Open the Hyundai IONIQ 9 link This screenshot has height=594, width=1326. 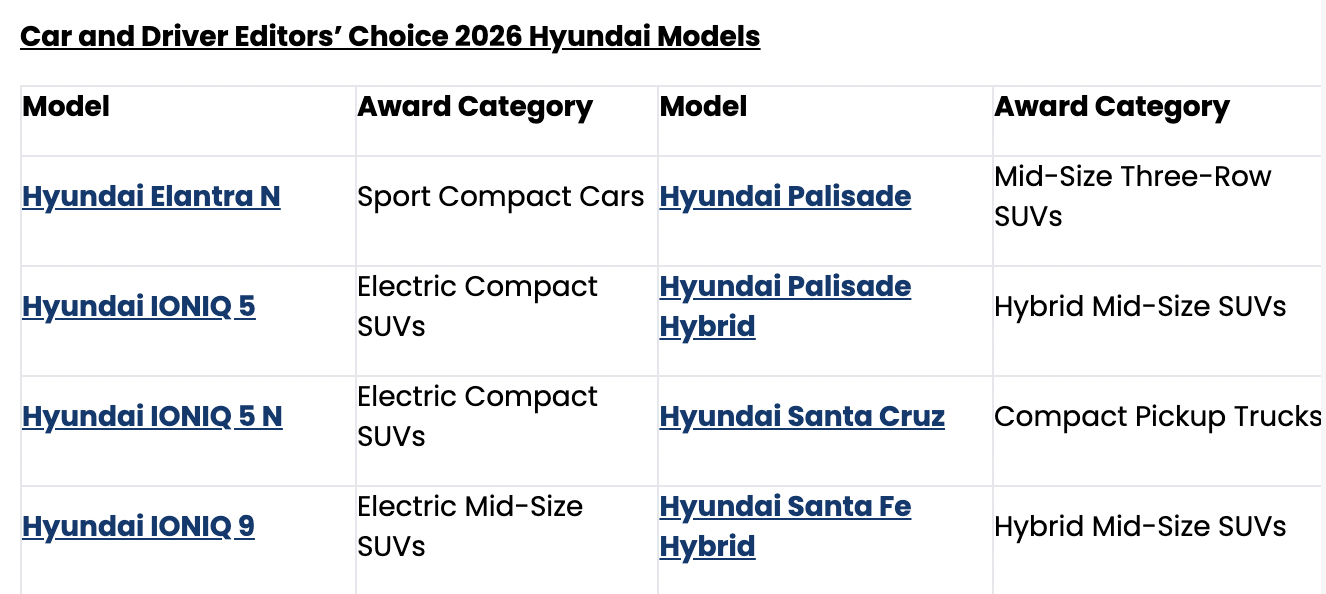138,526
